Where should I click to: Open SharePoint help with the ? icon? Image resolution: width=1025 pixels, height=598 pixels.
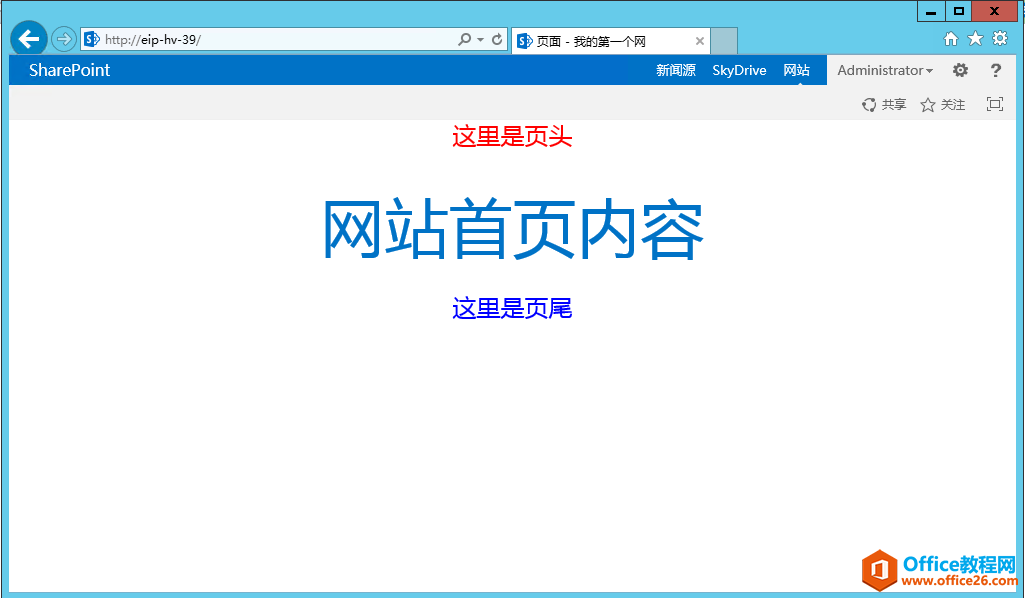pyautogui.click(x=995, y=70)
